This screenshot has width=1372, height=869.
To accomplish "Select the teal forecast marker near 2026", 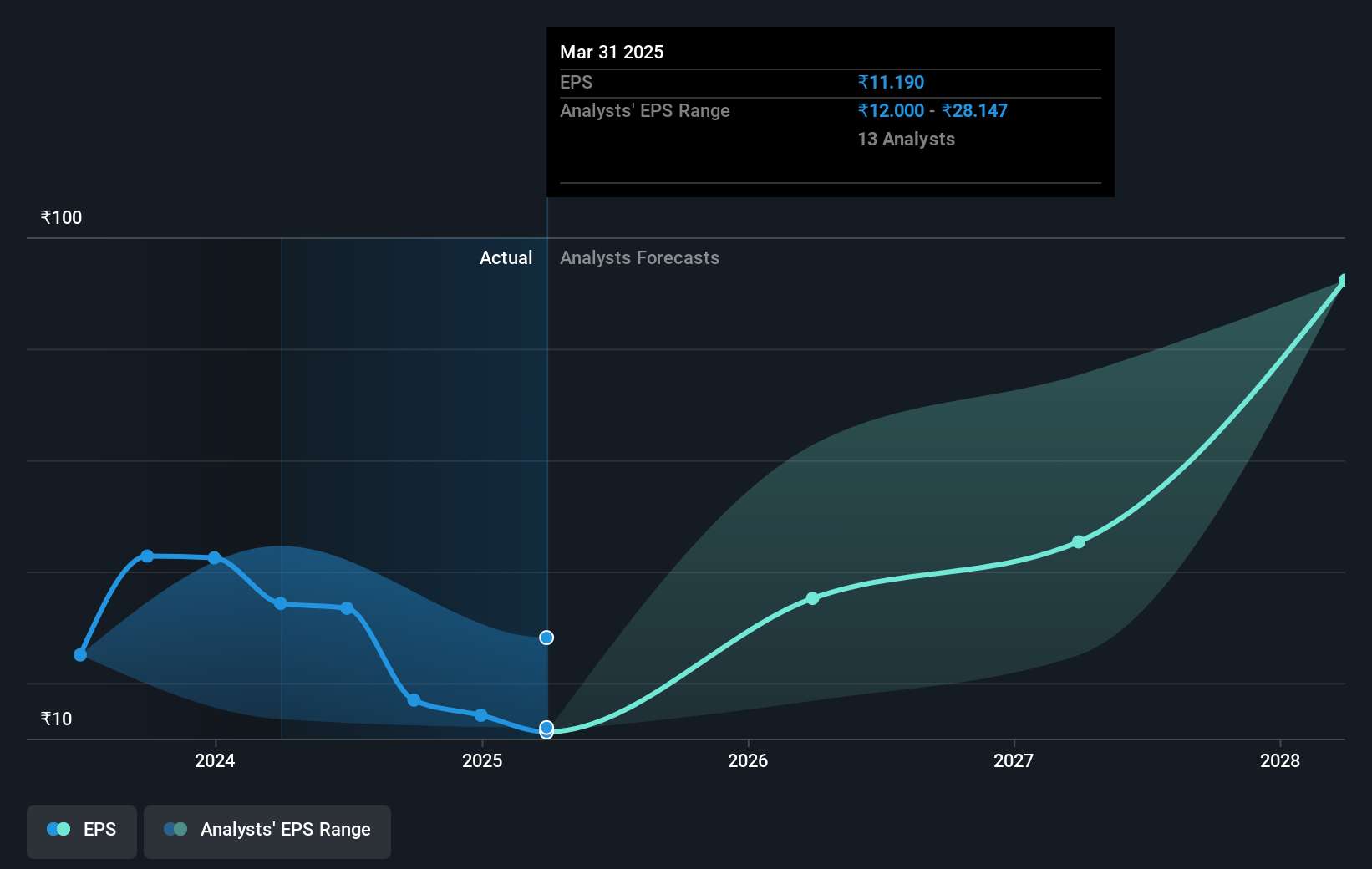I will tap(811, 598).
